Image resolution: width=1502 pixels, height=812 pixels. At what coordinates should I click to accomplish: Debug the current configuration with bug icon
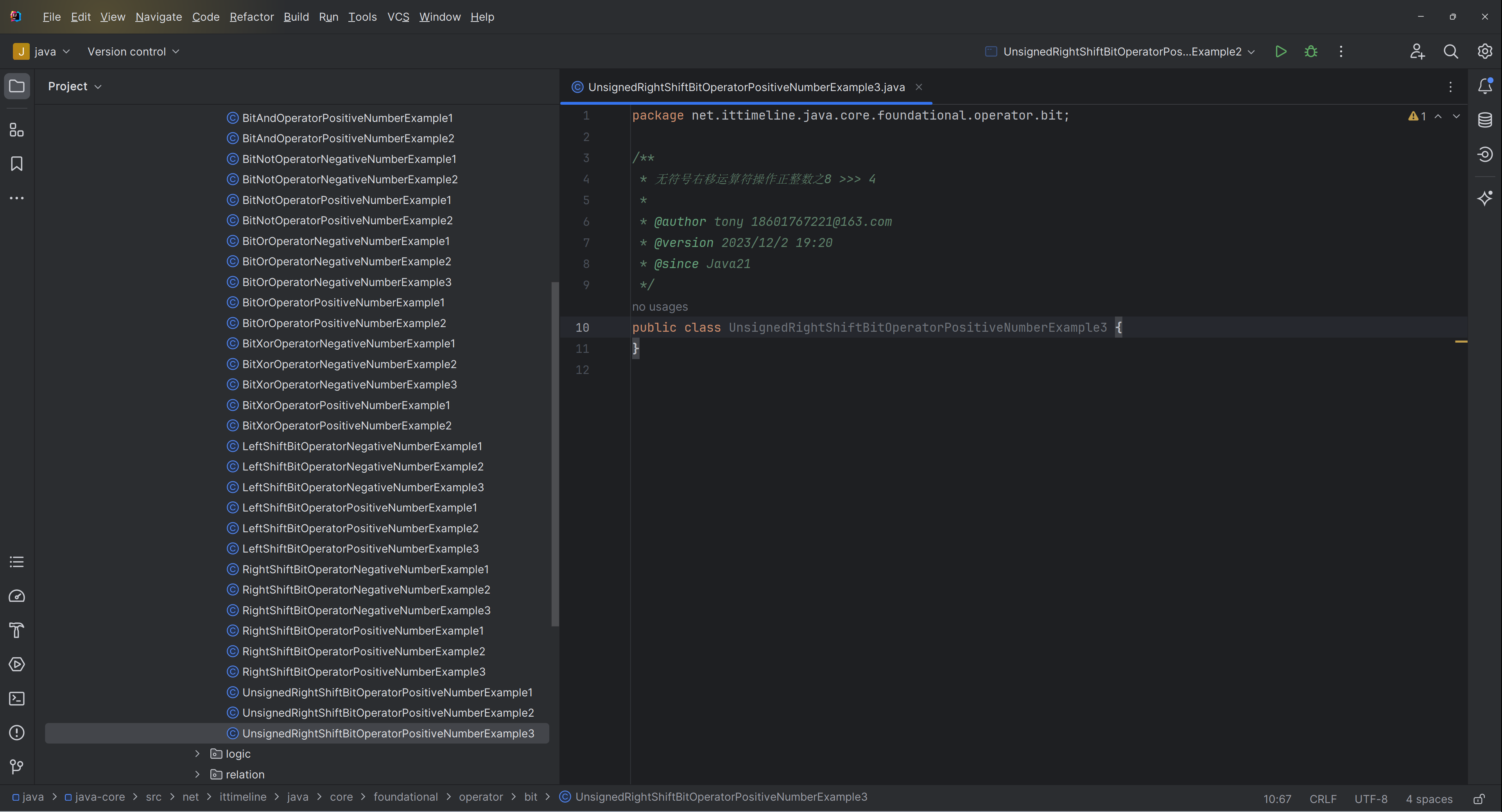point(1311,51)
